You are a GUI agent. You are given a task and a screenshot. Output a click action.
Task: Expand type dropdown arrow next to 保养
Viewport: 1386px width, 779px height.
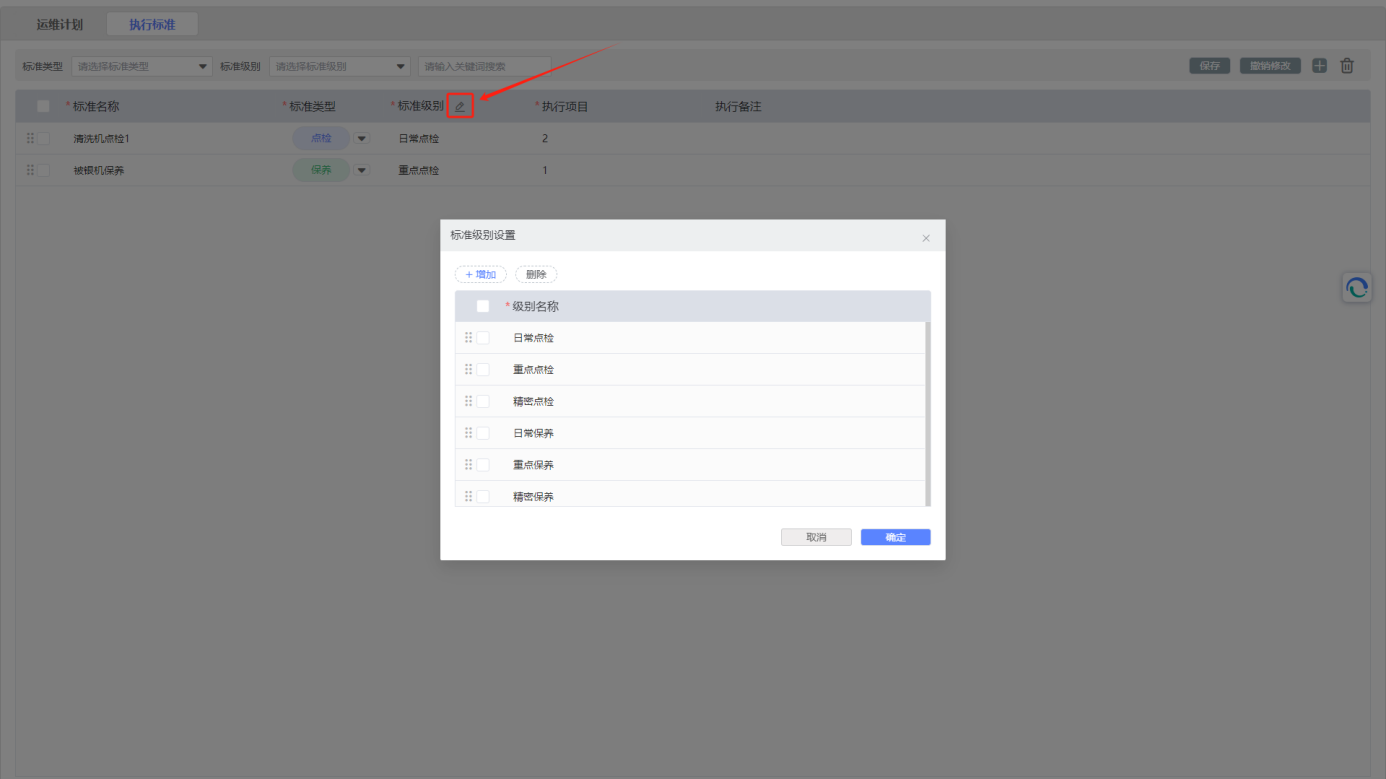(362, 171)
